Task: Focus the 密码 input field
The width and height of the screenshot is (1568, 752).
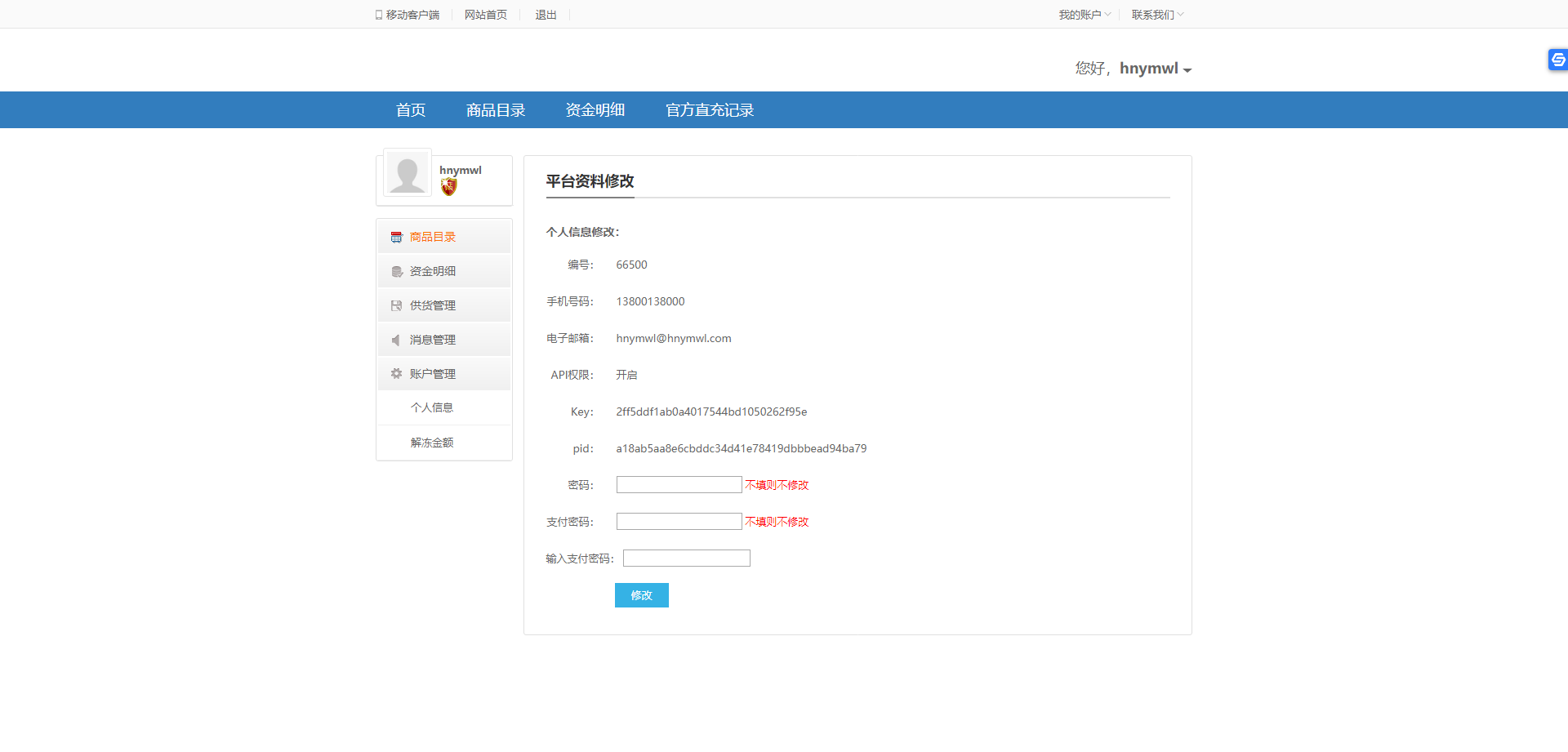Action: tap(679, 485)
